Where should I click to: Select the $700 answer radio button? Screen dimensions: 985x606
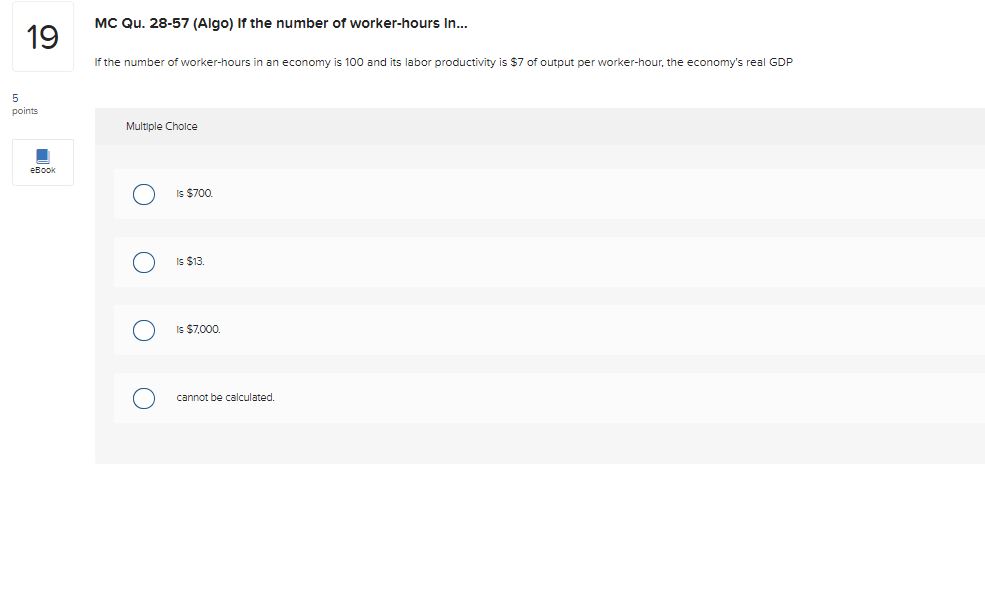[144, 194]
